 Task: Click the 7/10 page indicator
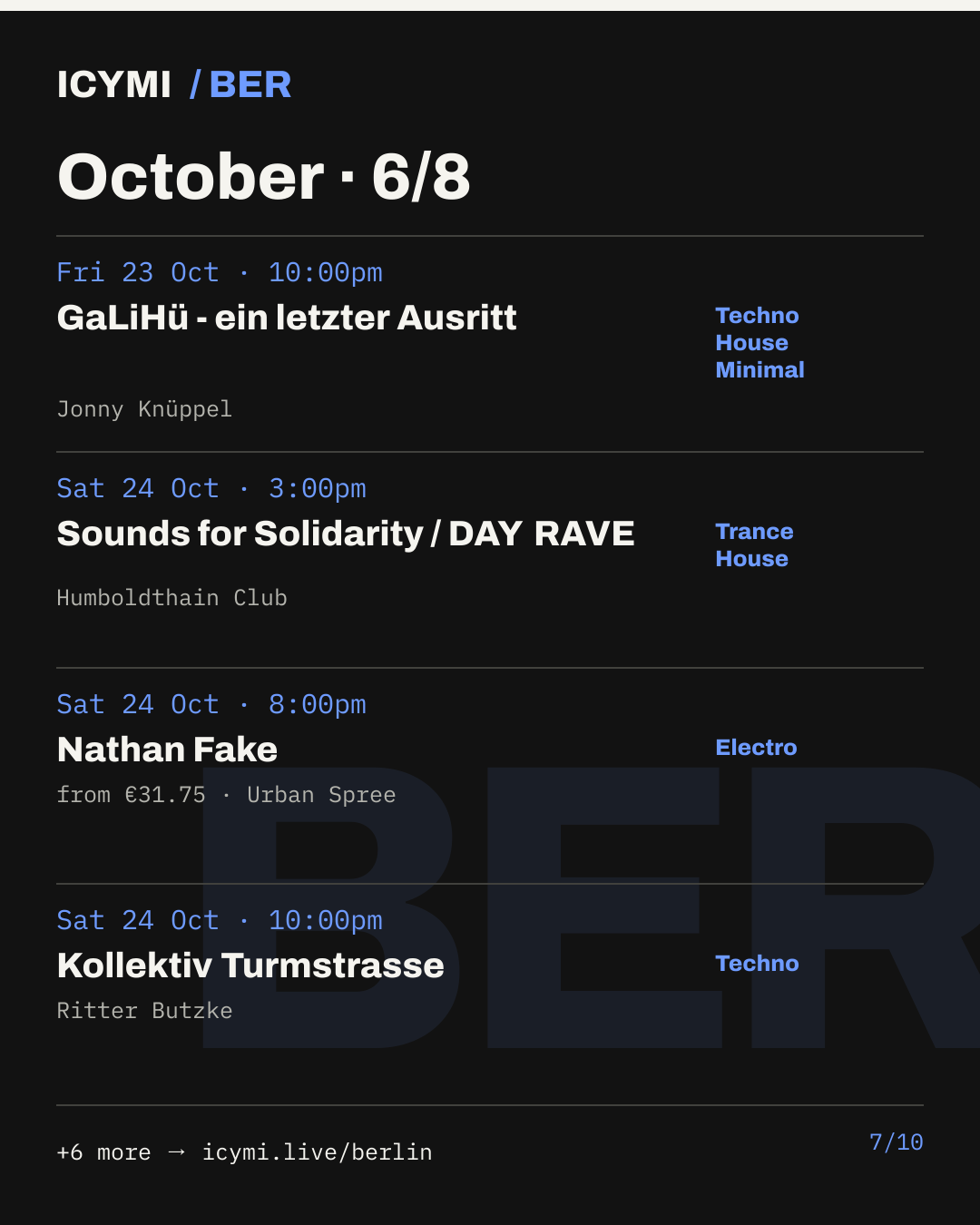pos(896,1142)
